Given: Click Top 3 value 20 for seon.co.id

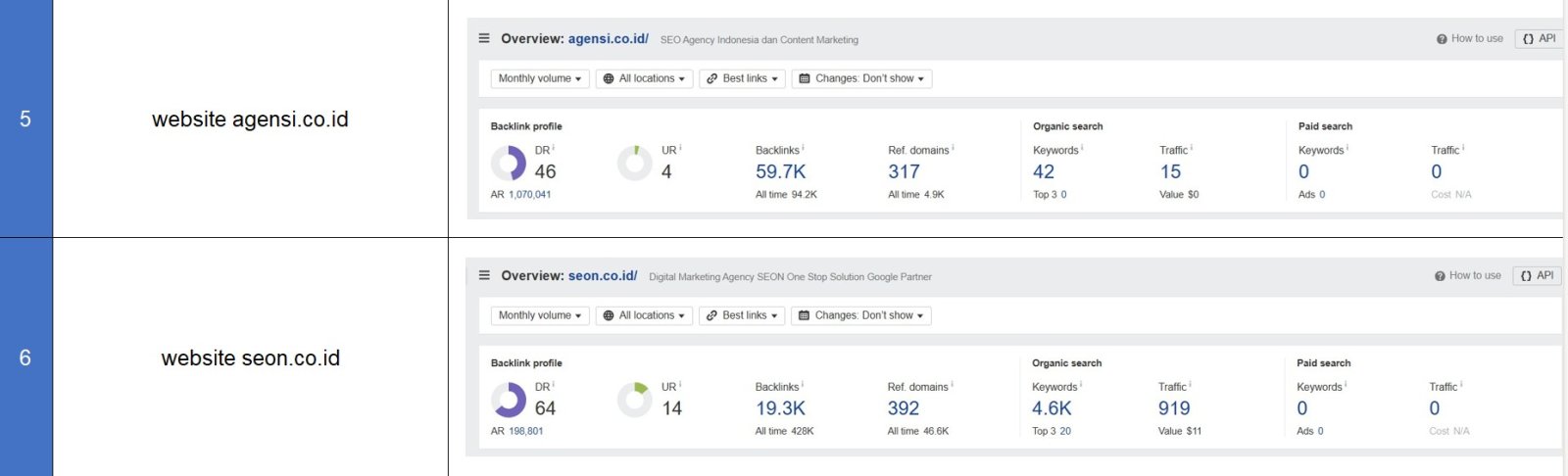Looking at the screenshot, I should [x=1065, y=432].
